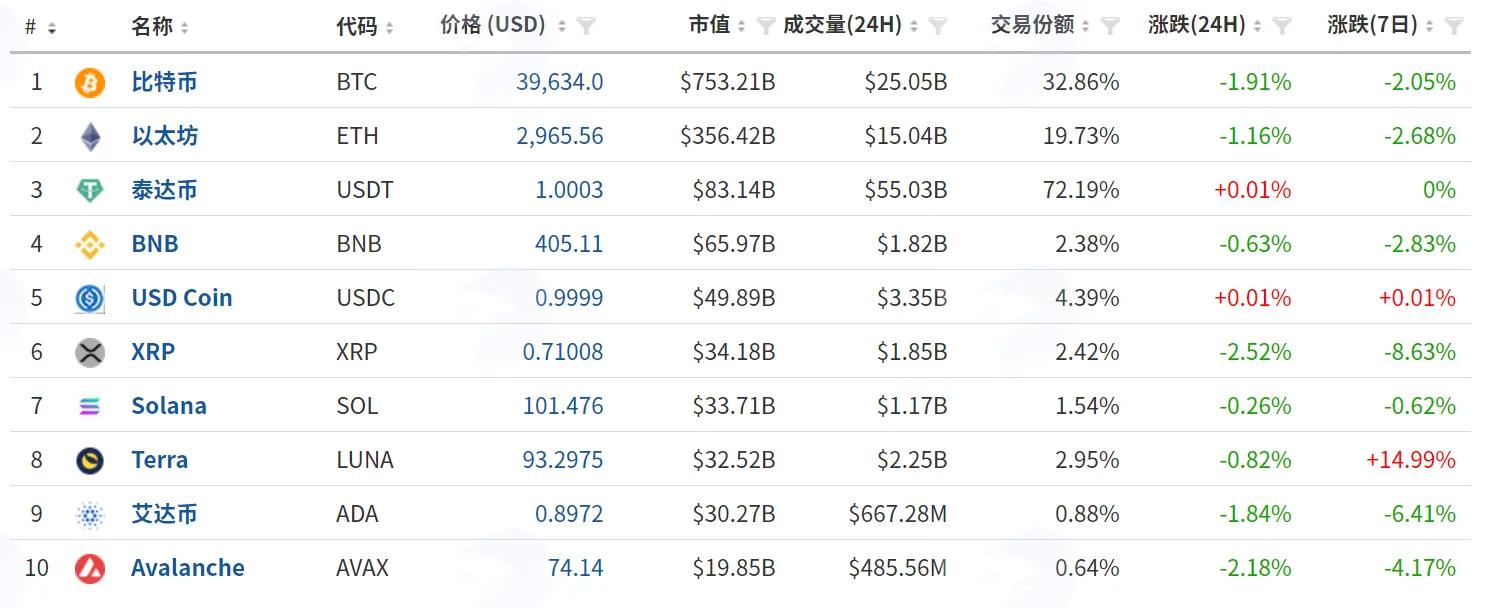Open the 比特币 link
This screenshot has width=1487, height=608.
point(164,82)
